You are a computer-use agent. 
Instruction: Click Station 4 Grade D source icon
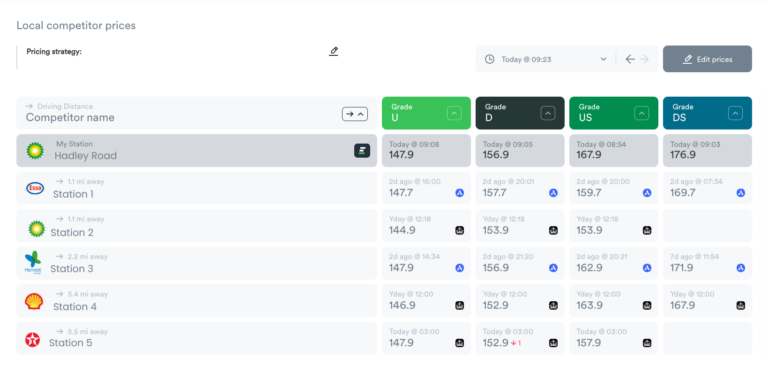coord(553,305)
